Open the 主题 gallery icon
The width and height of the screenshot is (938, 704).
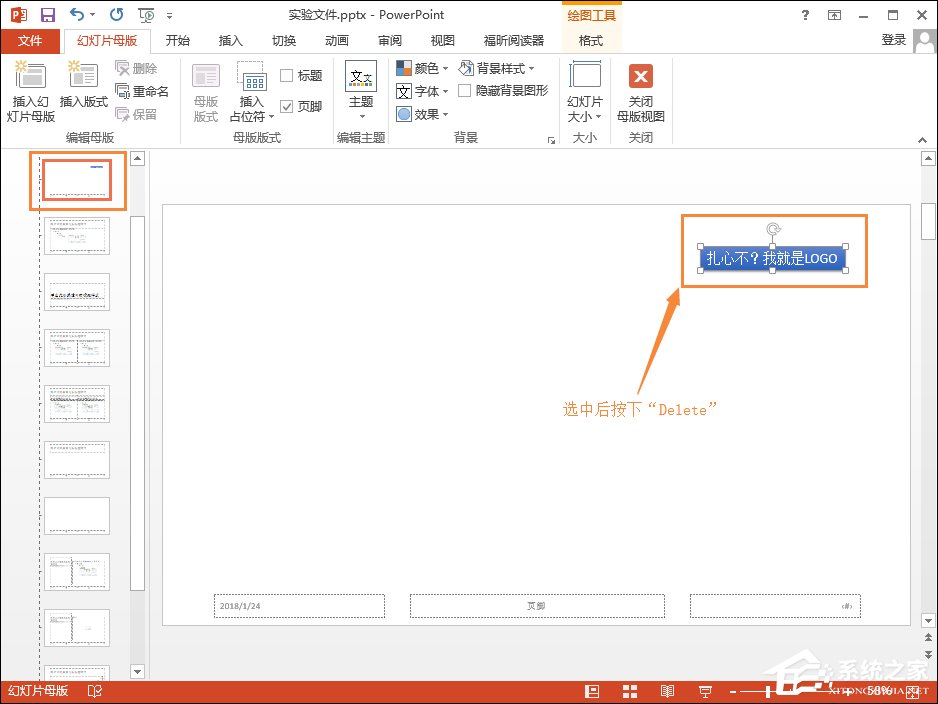point(360,90)
